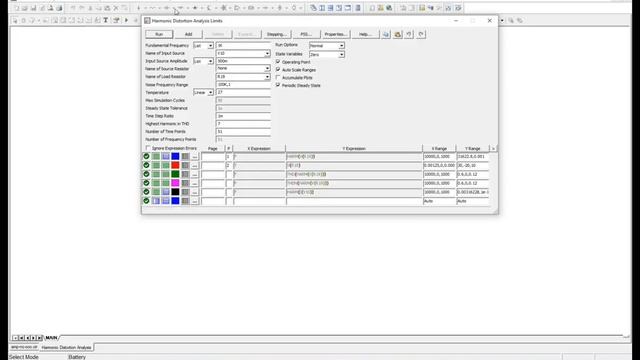Open the magenta curve color swatch
Screen dimensions: 640x360
(x=176, y=183)
